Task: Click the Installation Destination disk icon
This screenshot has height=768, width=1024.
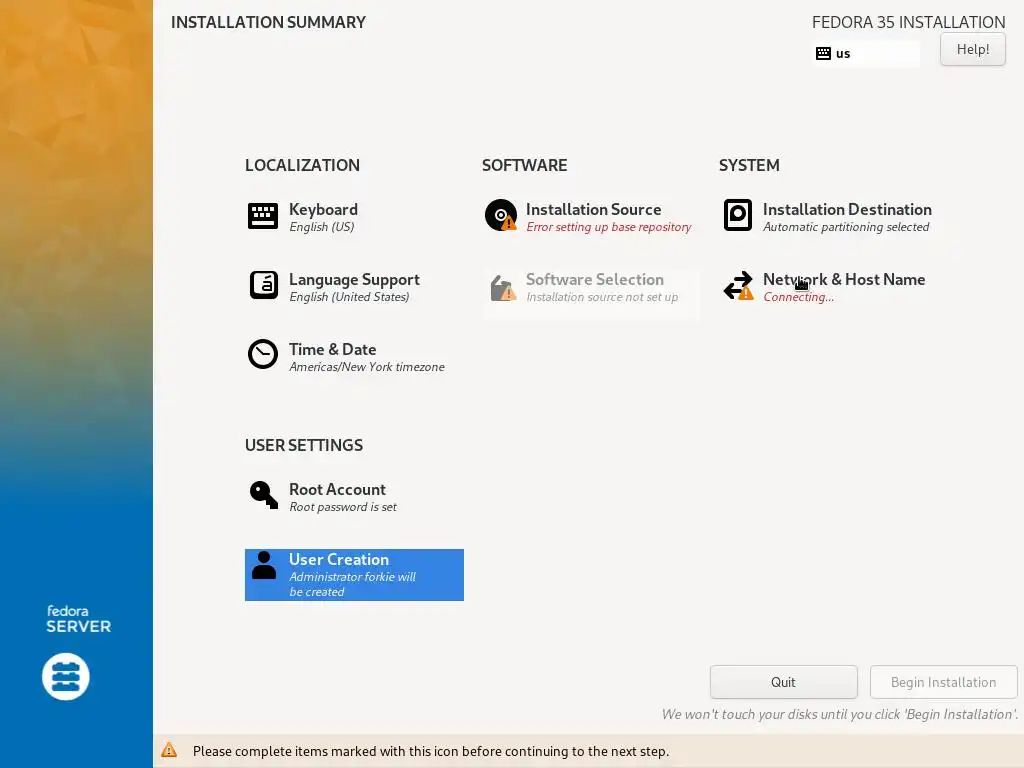Action: (x=738, y=216)
